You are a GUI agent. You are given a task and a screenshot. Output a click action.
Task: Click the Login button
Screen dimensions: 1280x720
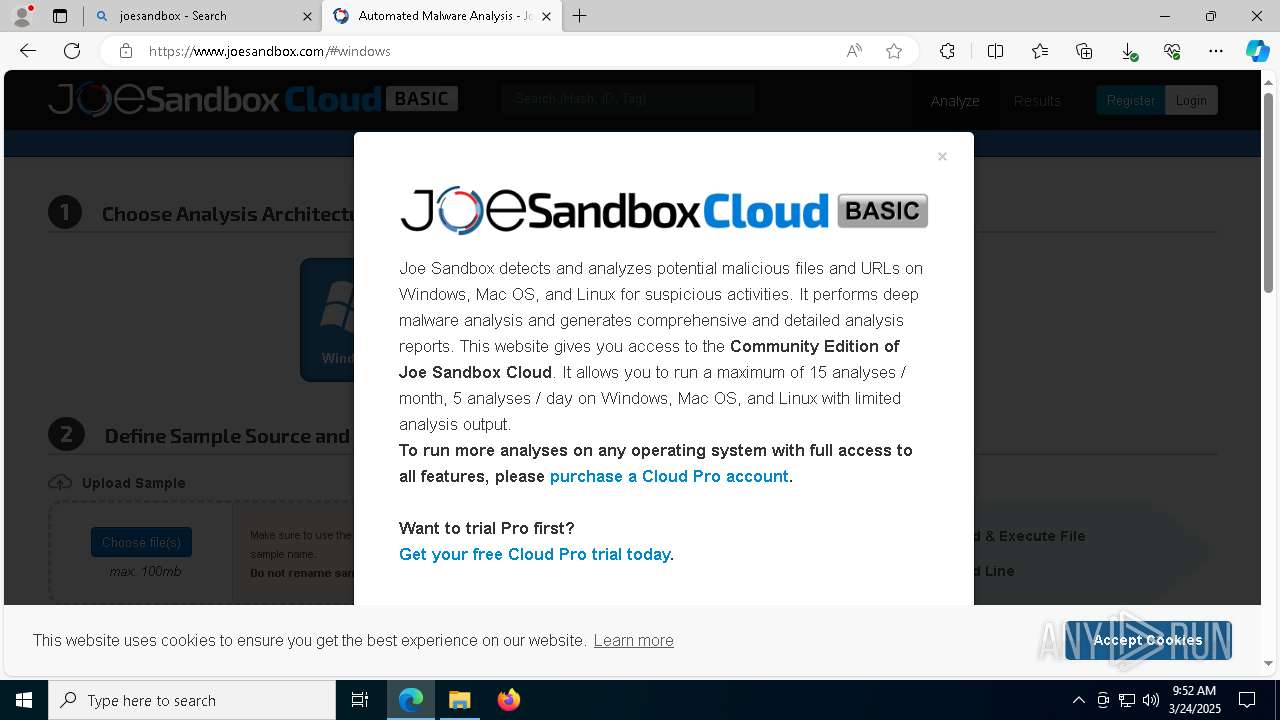tap(1191, 100)
